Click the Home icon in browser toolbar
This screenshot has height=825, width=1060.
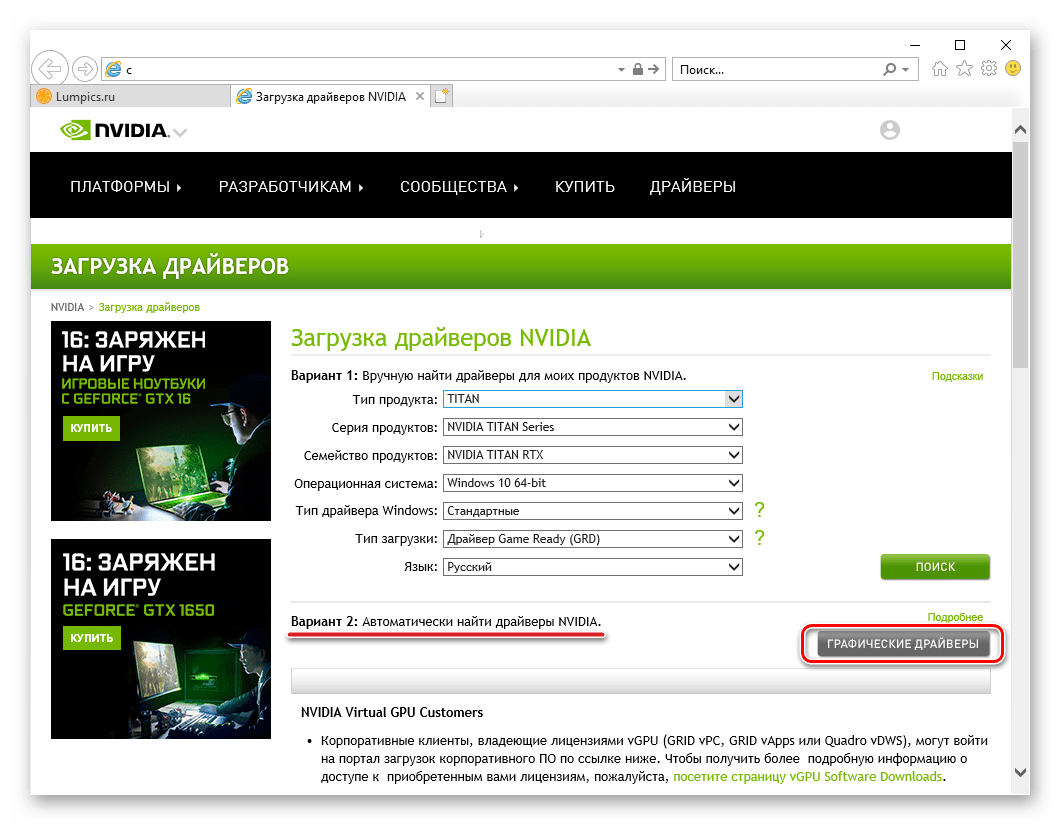pyautogui.click(x=940, y=68)
